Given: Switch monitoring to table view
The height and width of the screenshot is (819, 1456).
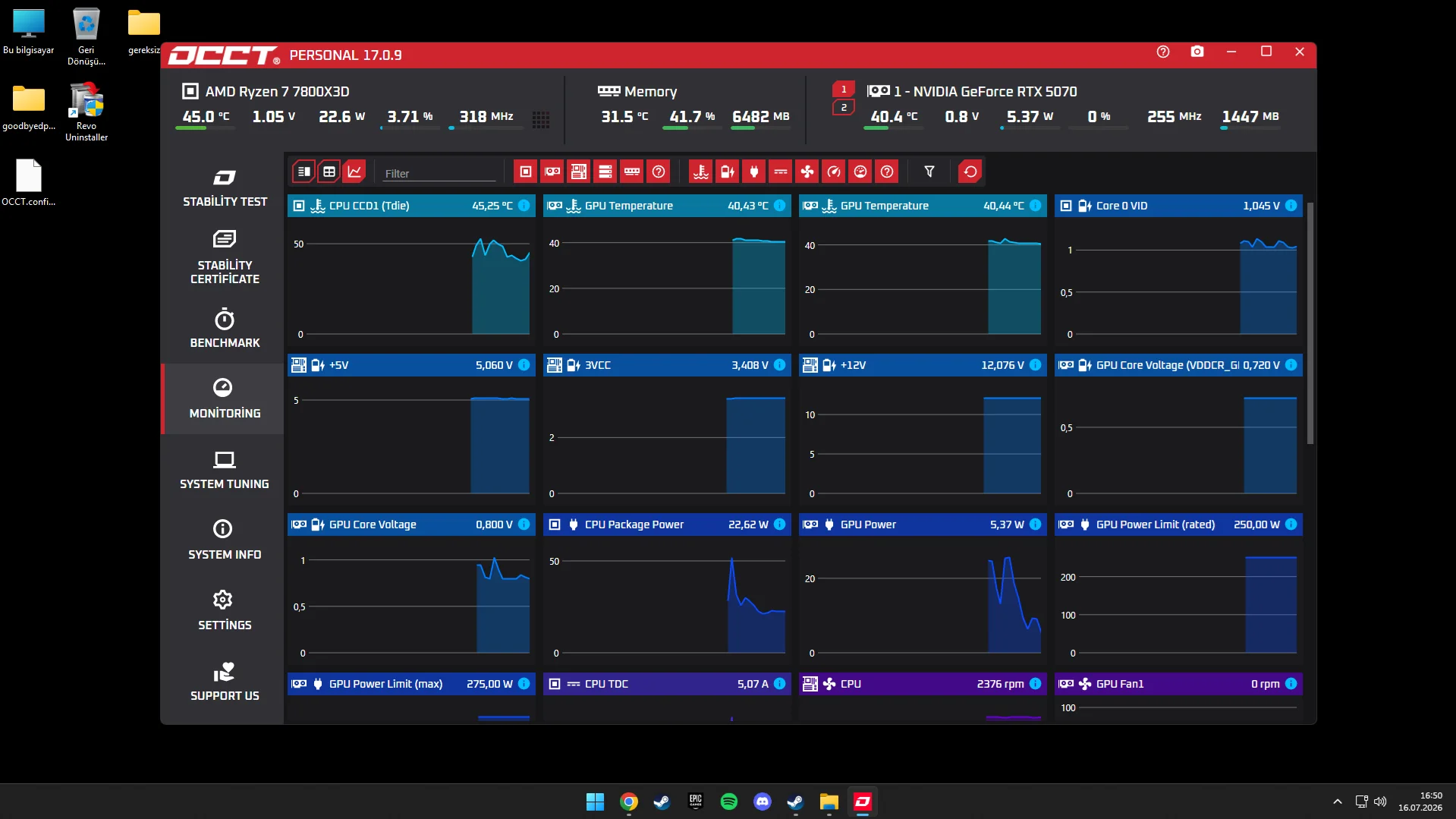Looking at the screenshot, I should click(x=329, y=172).
